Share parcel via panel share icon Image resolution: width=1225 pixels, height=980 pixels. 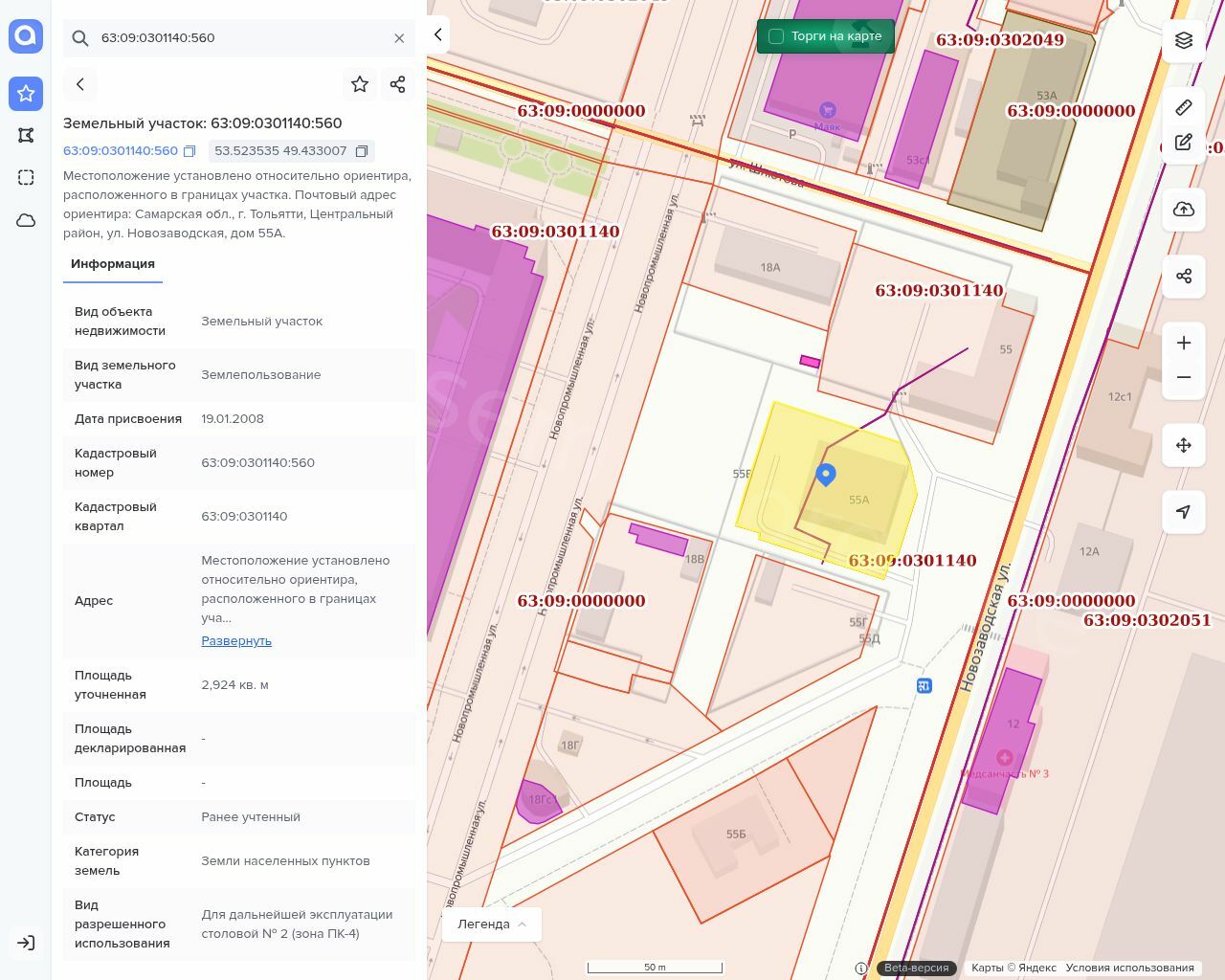[398, 84]
